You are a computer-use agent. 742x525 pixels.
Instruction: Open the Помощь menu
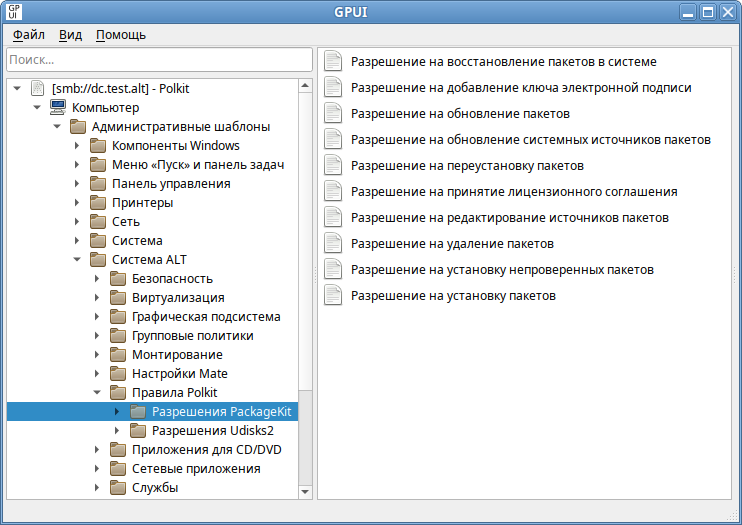121,35
